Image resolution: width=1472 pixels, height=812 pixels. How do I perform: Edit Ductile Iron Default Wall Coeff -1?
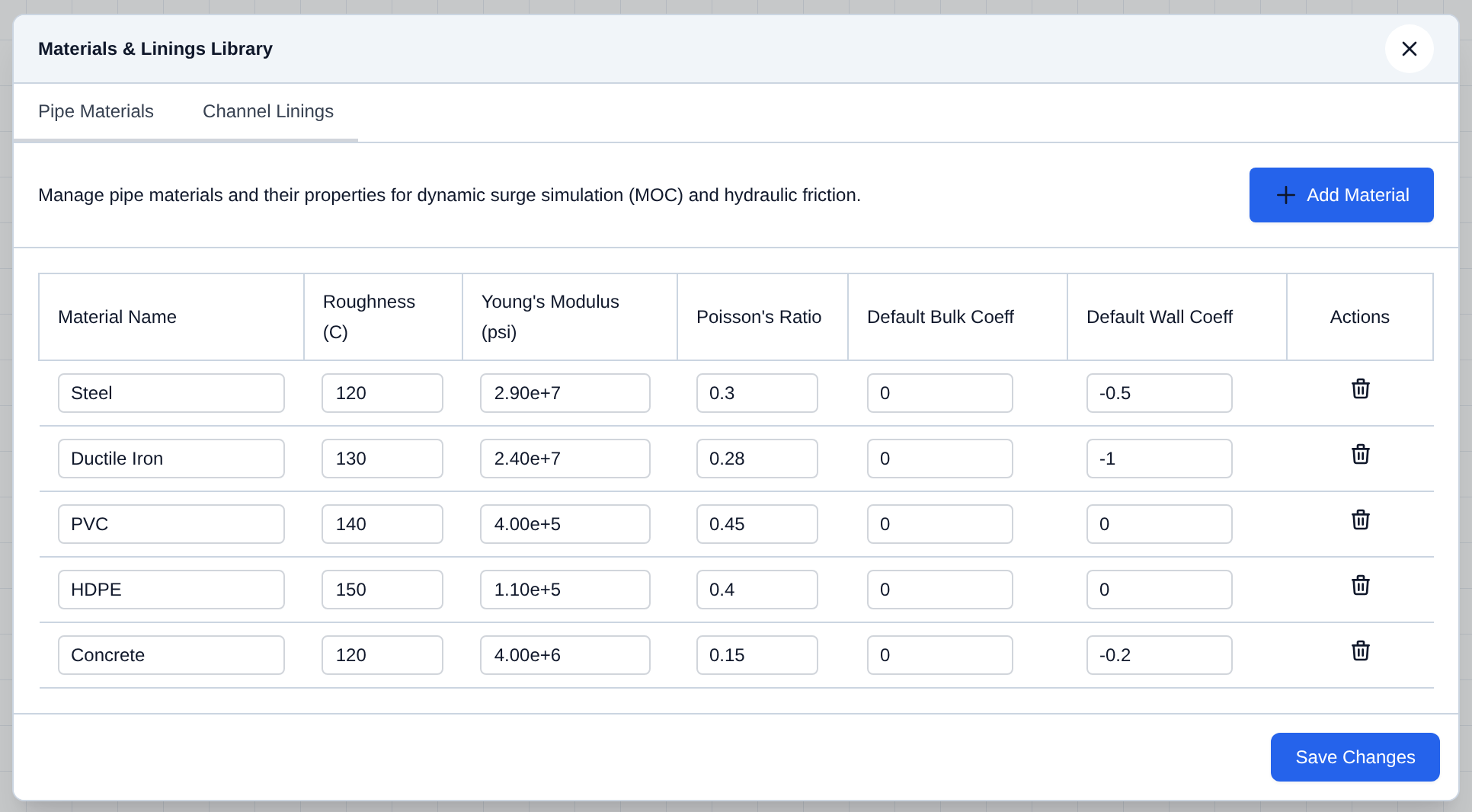point(1160,459)
